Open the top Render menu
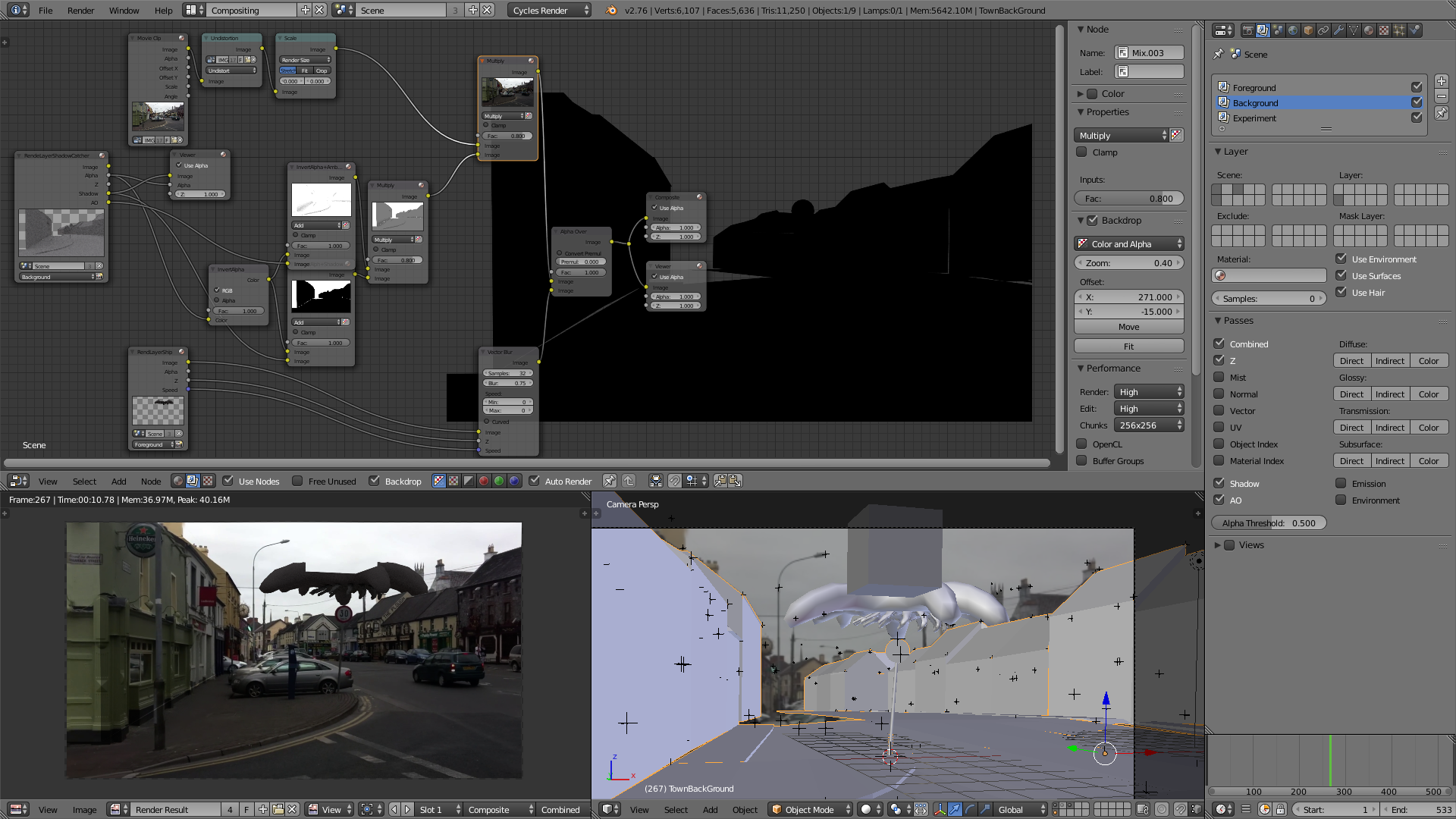1456x819 pixels. click(x=80, y=10)
